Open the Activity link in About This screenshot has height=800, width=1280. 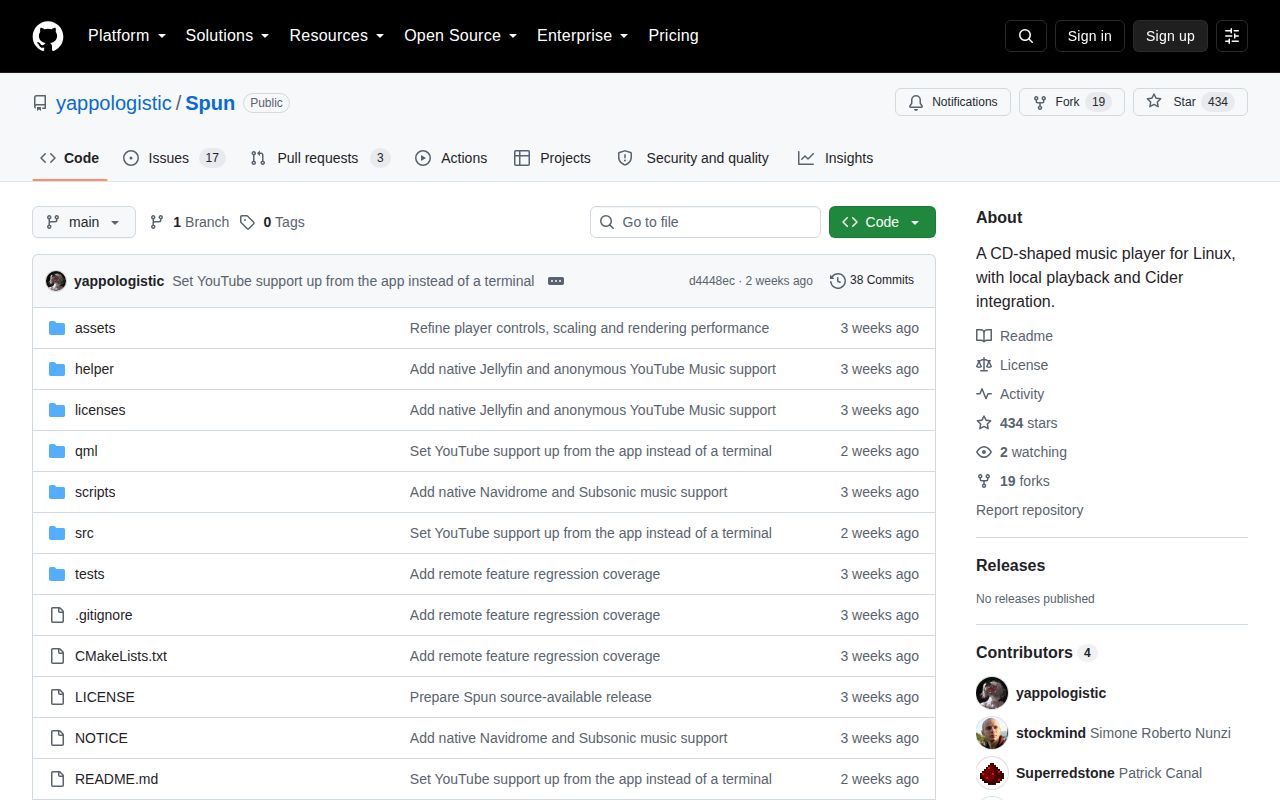pos(1010,394)
